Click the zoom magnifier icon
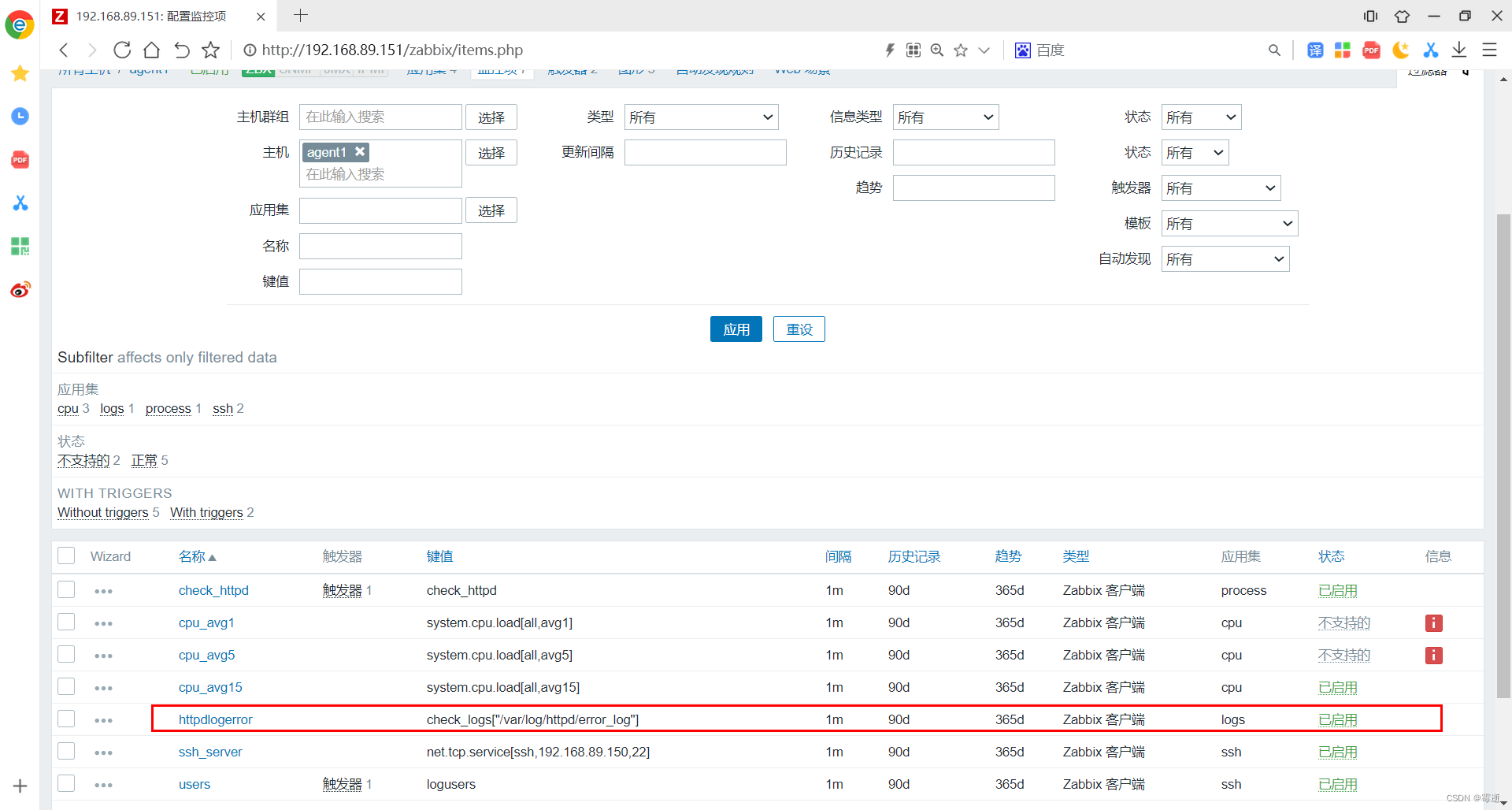The width and height of the screenshot is (1512, 810). [x=937, y=50]
